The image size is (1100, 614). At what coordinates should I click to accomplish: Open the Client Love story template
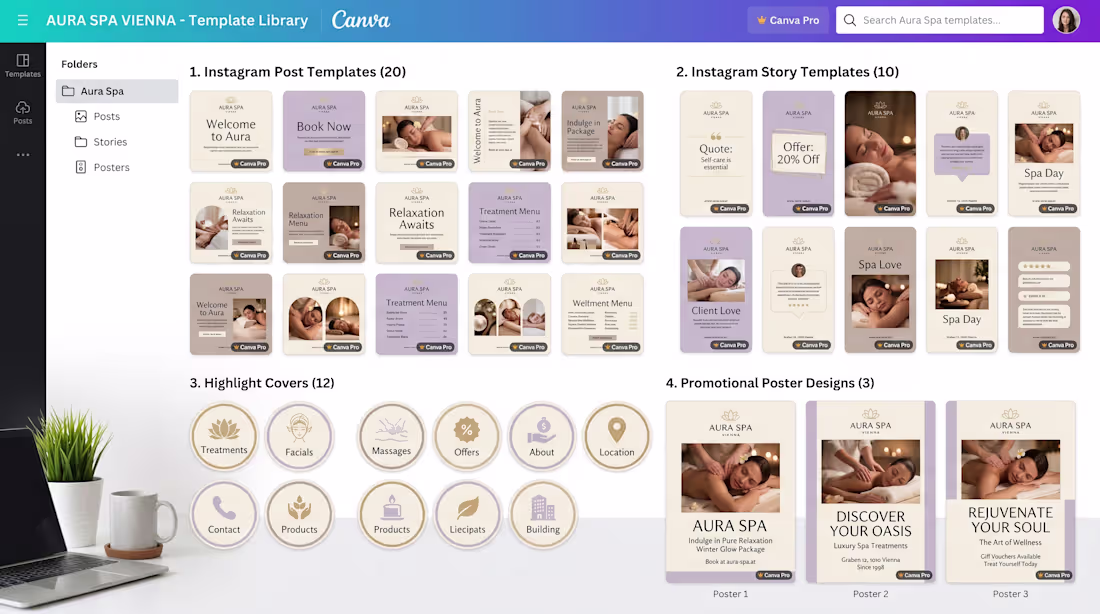point(716,289)
